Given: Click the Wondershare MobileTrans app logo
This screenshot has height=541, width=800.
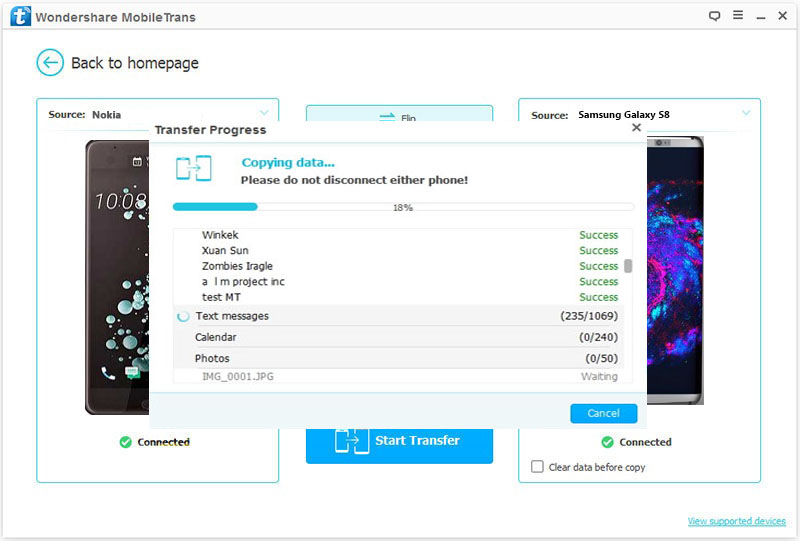Looking at the screenshot, I should click(20, 16).
